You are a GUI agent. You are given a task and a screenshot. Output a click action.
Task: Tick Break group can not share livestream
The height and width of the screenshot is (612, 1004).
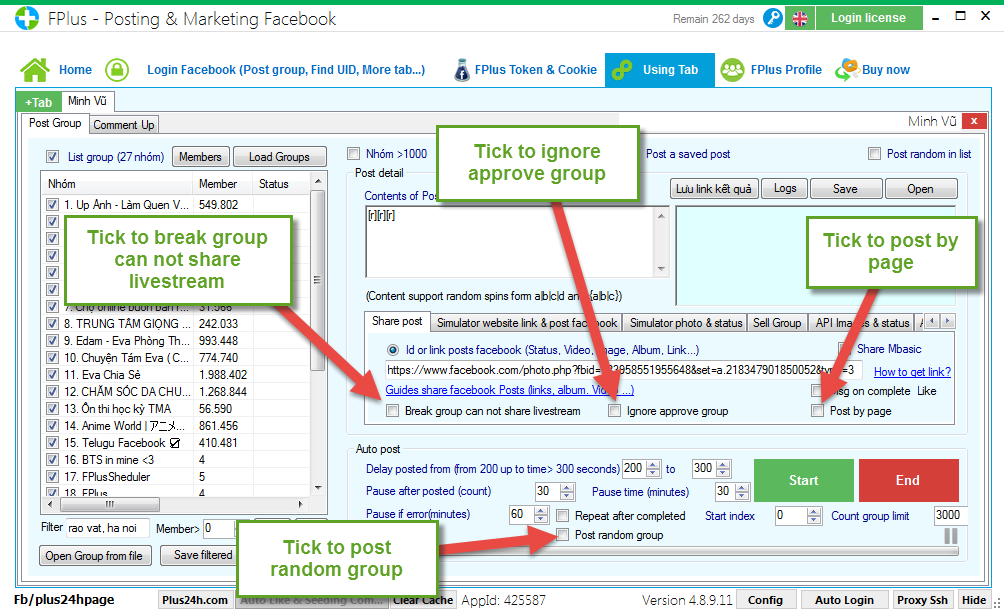(x=393, y=411)
